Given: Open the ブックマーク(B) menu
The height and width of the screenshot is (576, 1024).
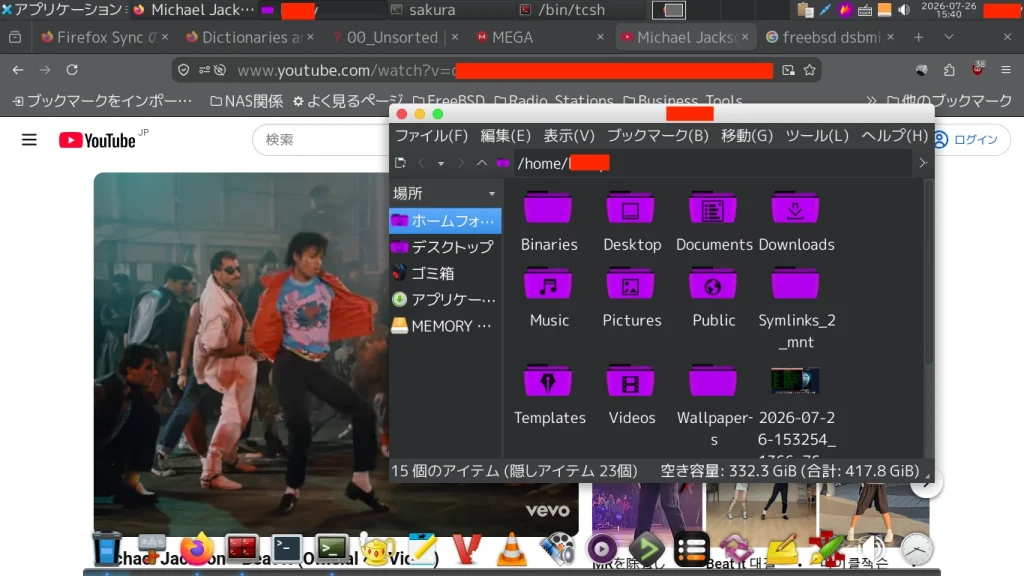Looking at the screenshot, I should click(658, 135).
